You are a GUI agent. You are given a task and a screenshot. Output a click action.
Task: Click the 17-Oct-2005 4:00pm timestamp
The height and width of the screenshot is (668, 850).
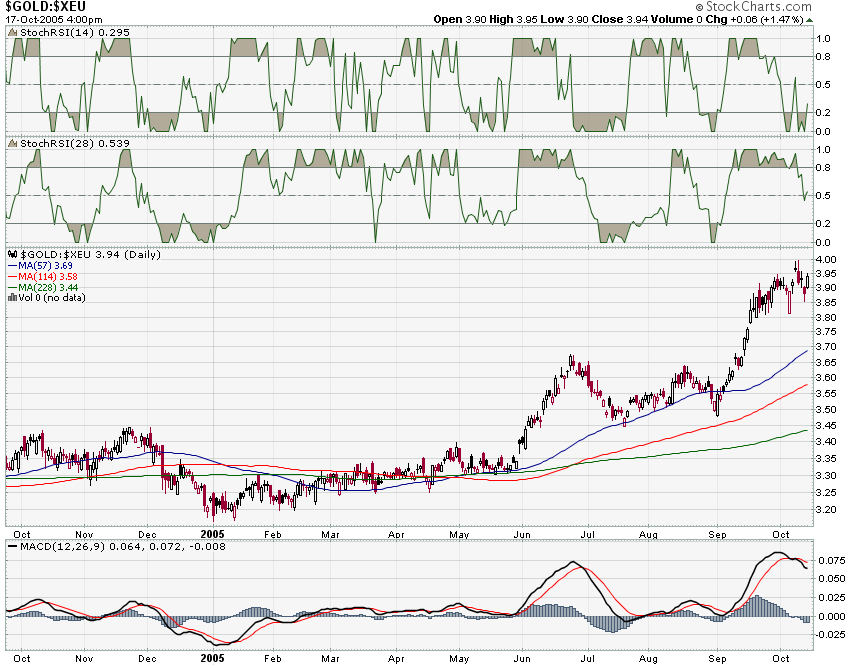52,19
